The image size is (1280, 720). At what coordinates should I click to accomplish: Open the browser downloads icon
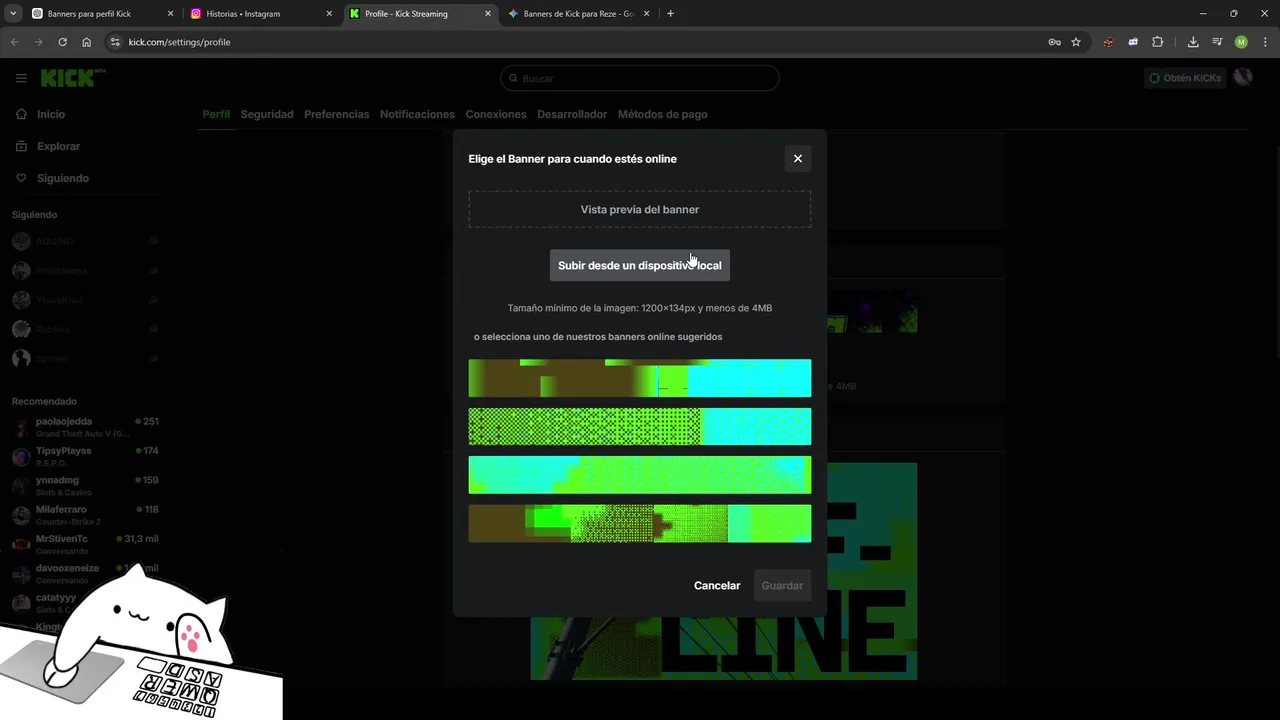(1193, 42)
